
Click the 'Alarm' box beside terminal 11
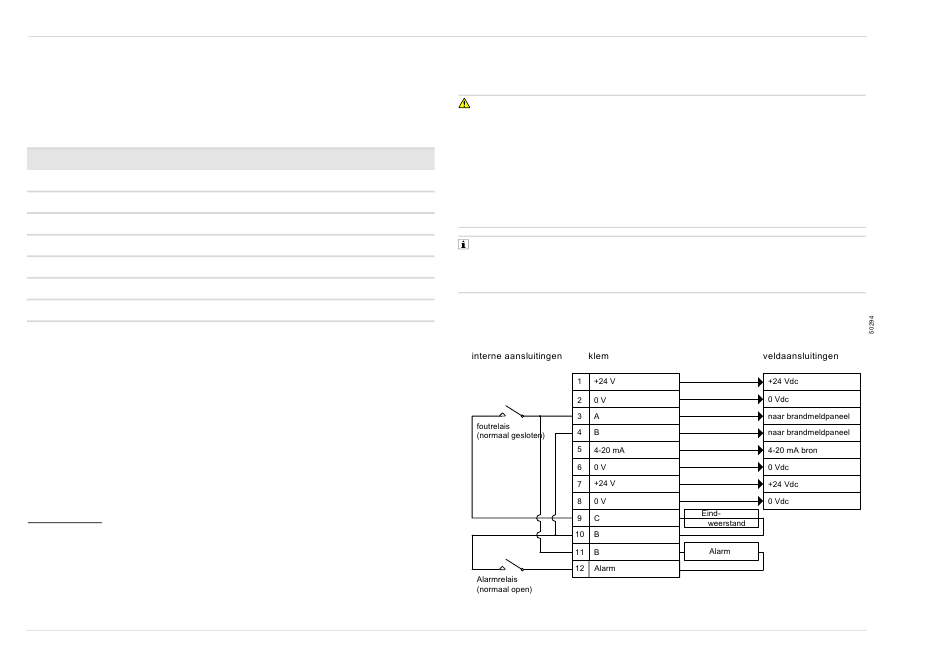point(722,552)
